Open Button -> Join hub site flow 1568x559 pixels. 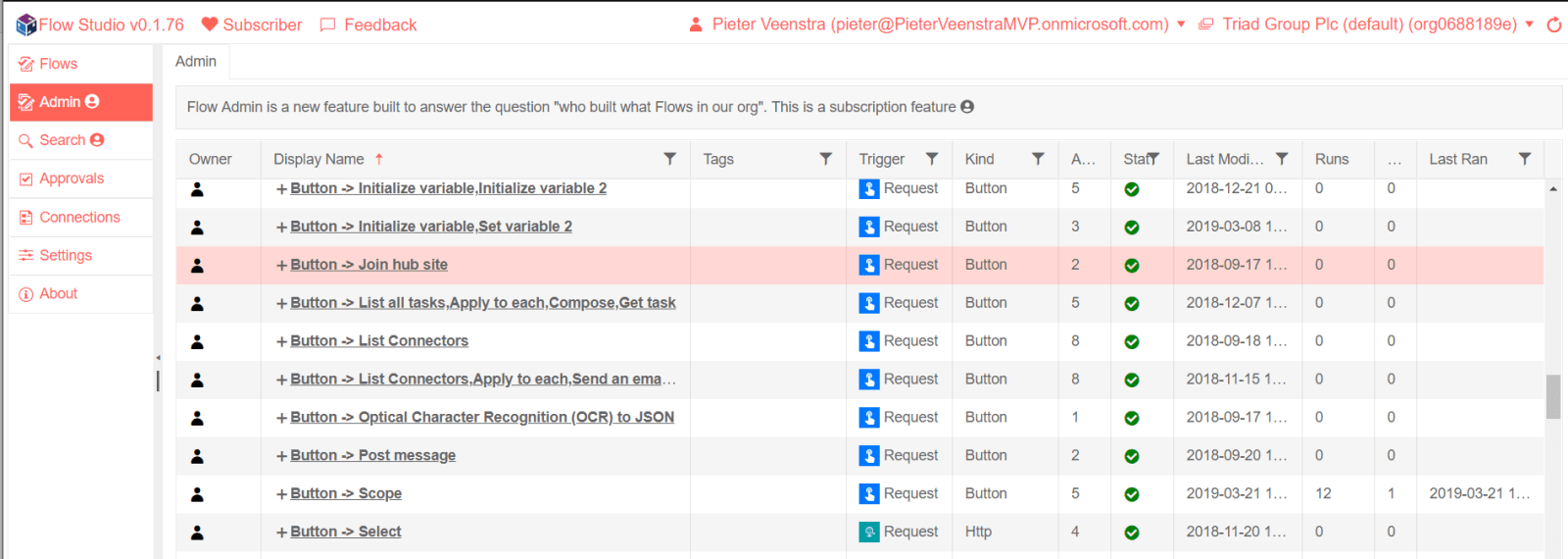369,265
